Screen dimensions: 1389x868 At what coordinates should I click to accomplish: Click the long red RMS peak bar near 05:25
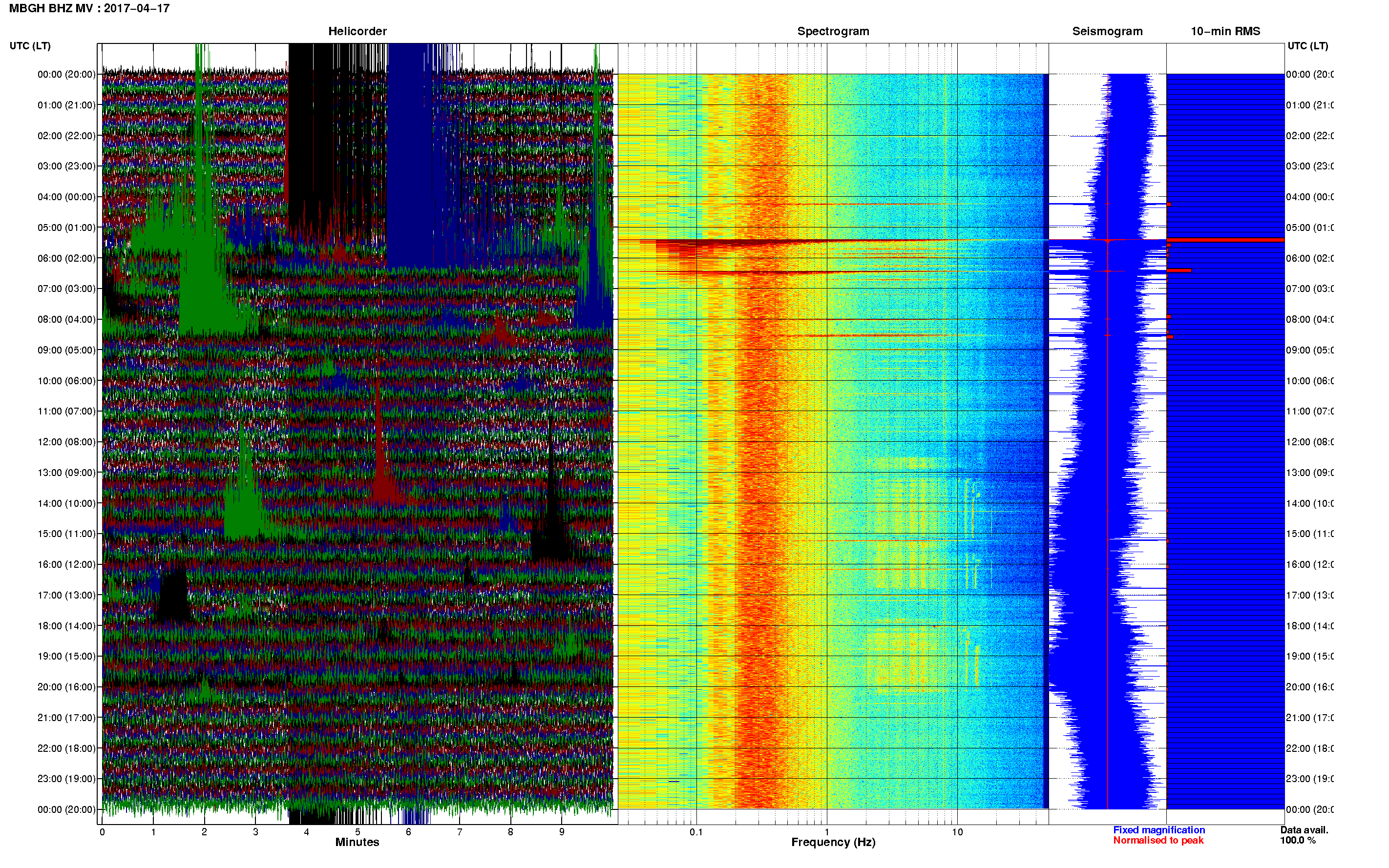(x=1225, y=240)
